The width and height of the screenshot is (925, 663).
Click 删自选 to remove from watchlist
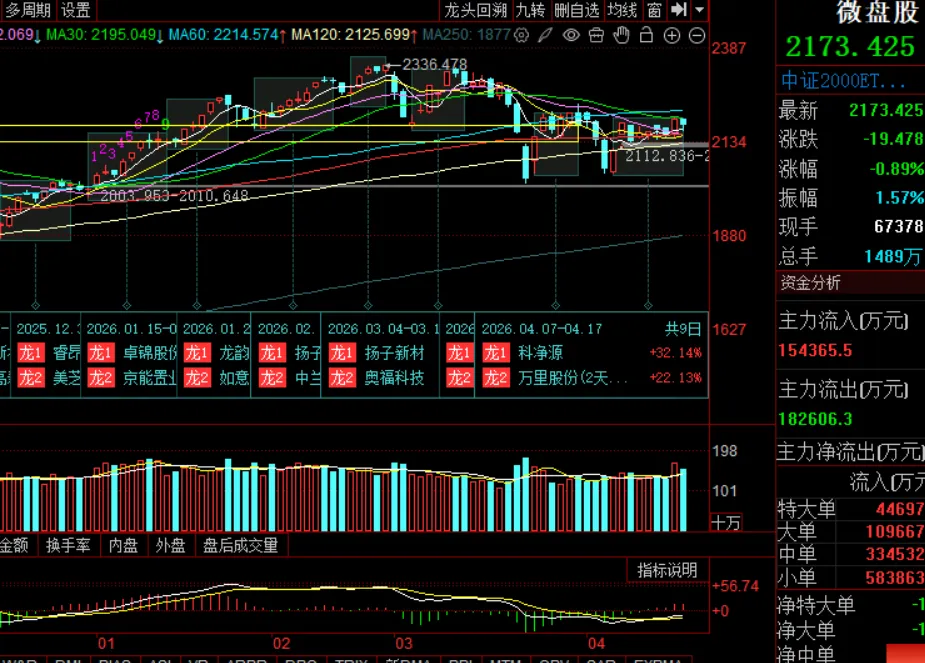[x=576, y=9]
